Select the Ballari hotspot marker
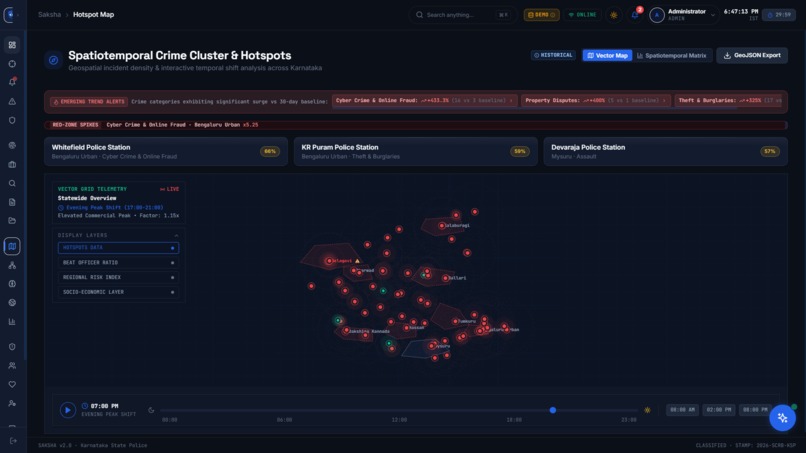Screen dimensions: 806x453 (x=445, y=278)
